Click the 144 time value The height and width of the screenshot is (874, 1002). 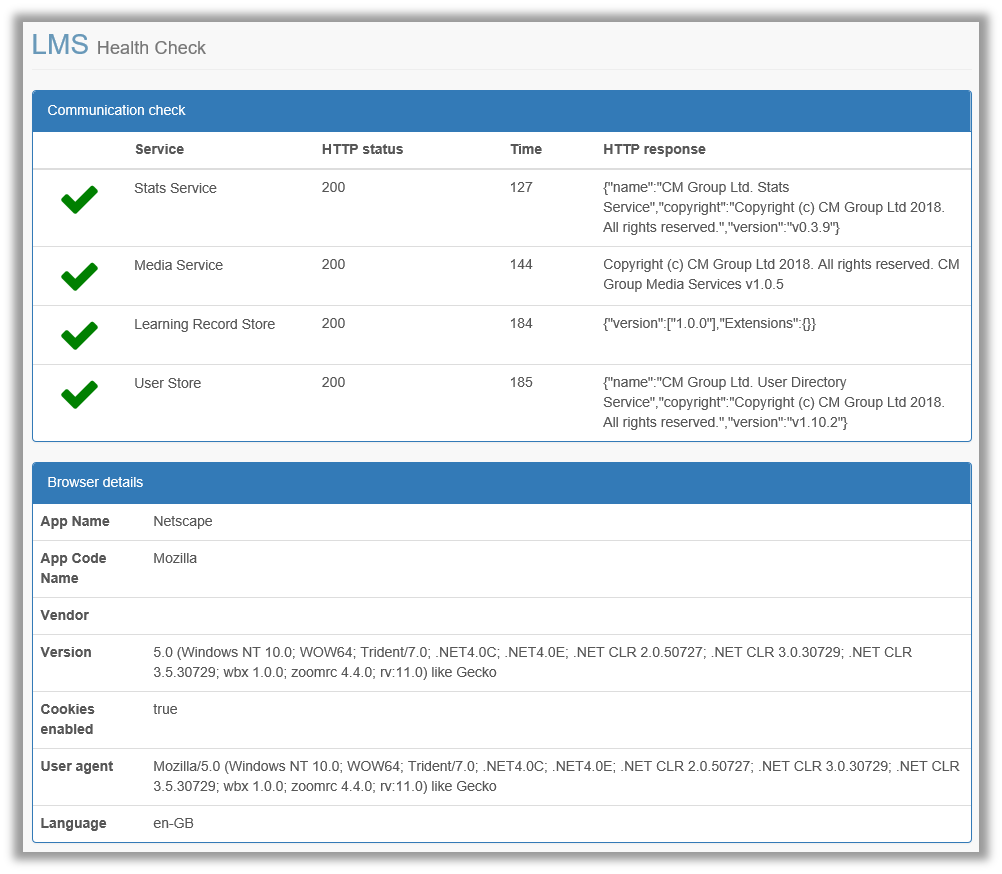[x=521, y=264]
